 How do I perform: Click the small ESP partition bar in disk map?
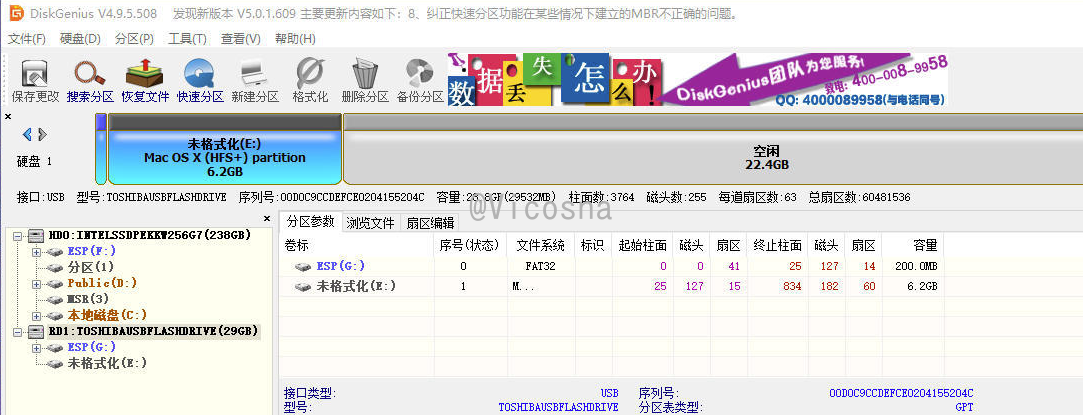click(x=101, y=149)
